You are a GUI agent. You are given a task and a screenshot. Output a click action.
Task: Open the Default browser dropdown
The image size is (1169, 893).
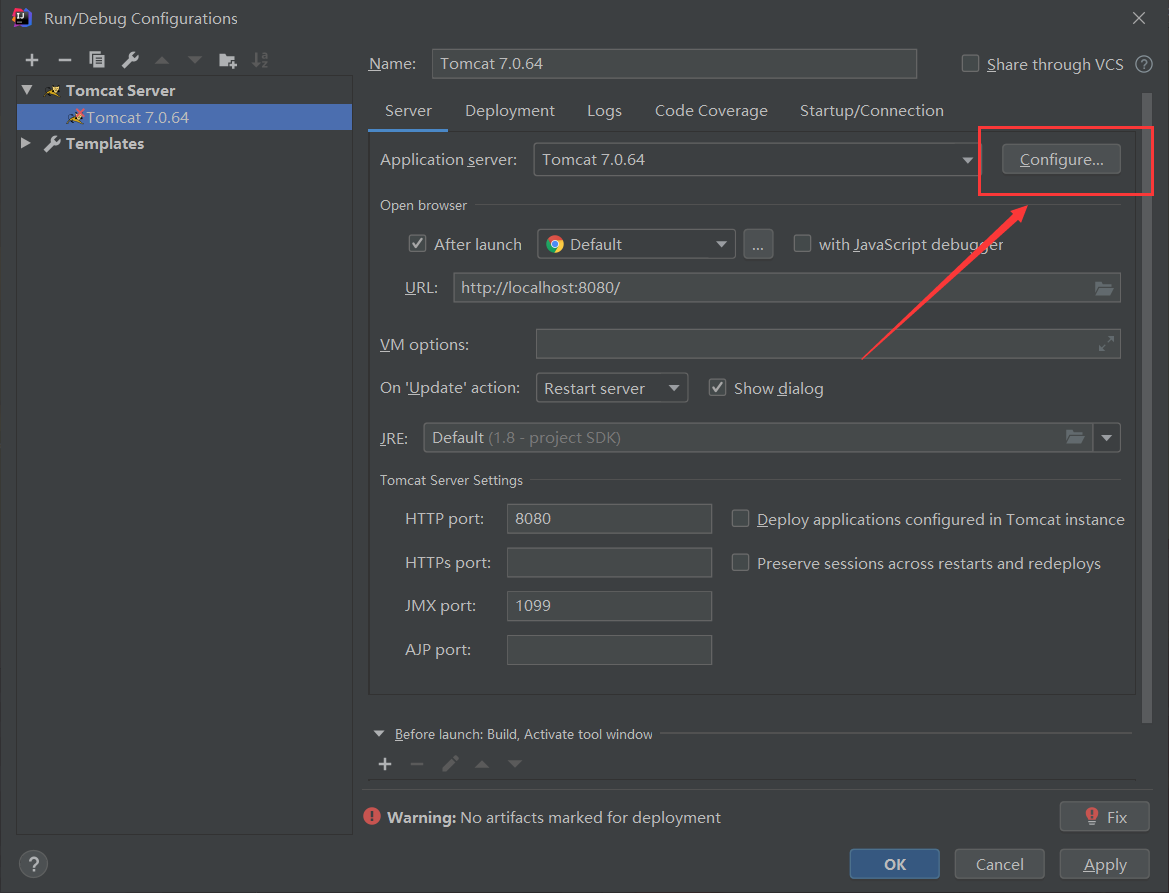pos(636,244)
